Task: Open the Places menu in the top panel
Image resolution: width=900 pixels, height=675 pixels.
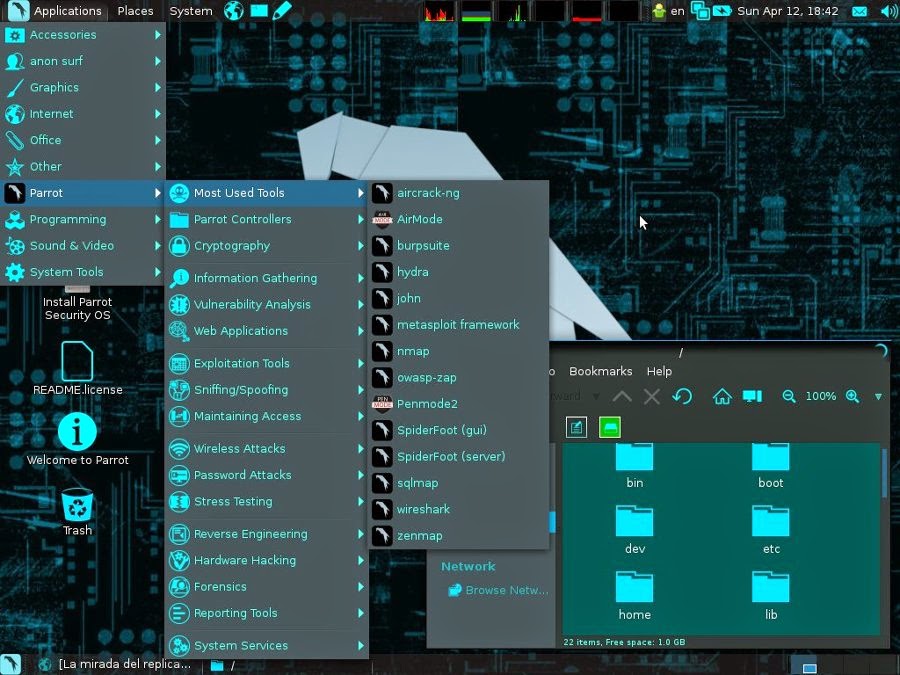Action: pyautogui.click(x=135, y=11)
